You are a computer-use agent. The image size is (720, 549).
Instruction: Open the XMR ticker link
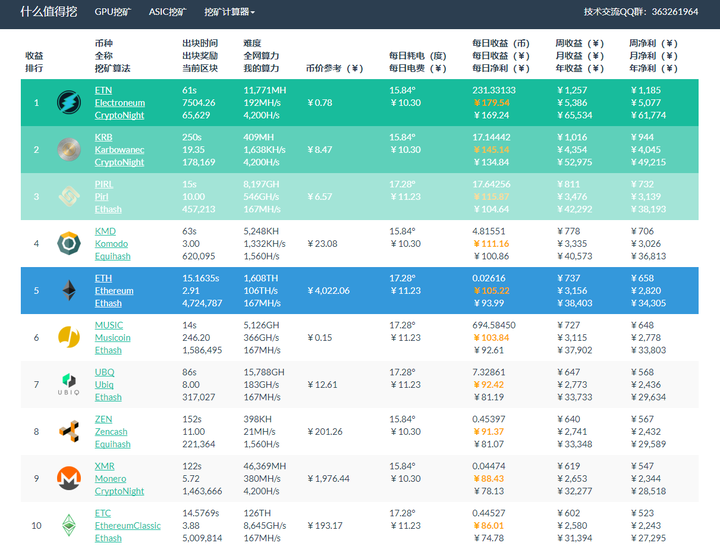[x=105, y=466]
